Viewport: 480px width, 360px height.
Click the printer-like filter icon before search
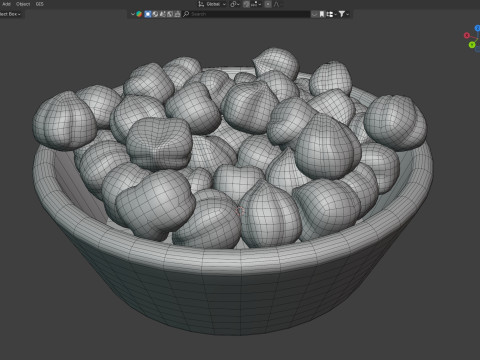[177, 14]
